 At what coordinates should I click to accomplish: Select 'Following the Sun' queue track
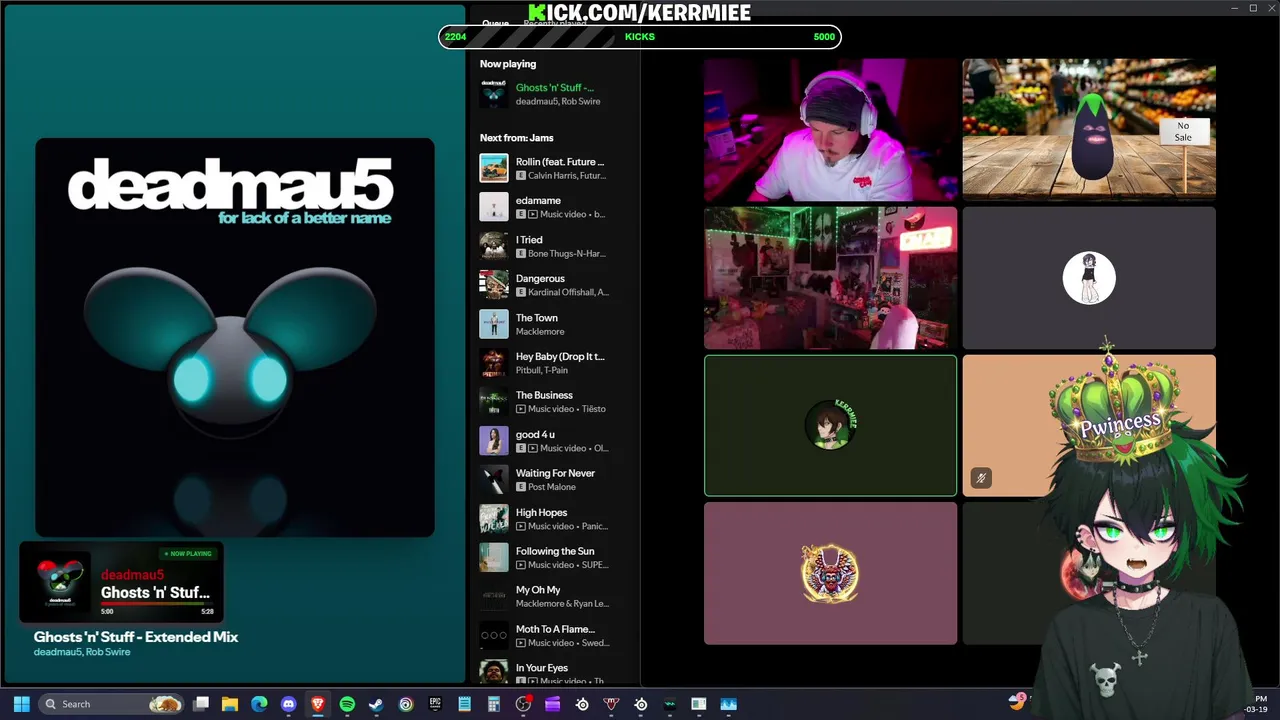point(554,558)
